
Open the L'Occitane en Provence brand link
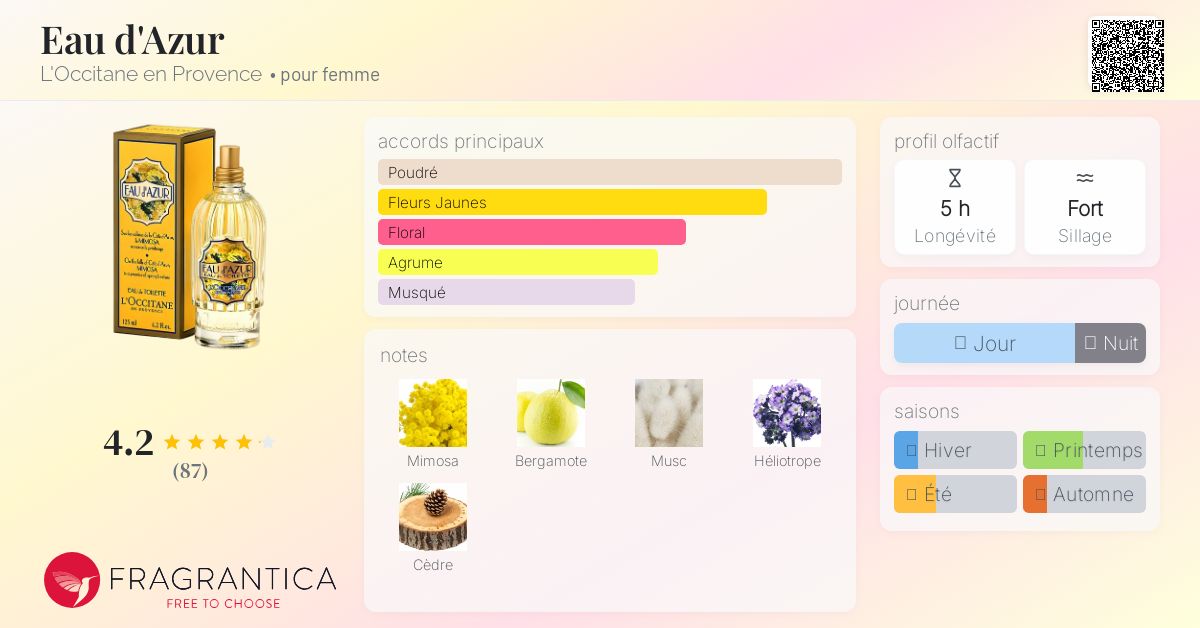click(151, 75)
